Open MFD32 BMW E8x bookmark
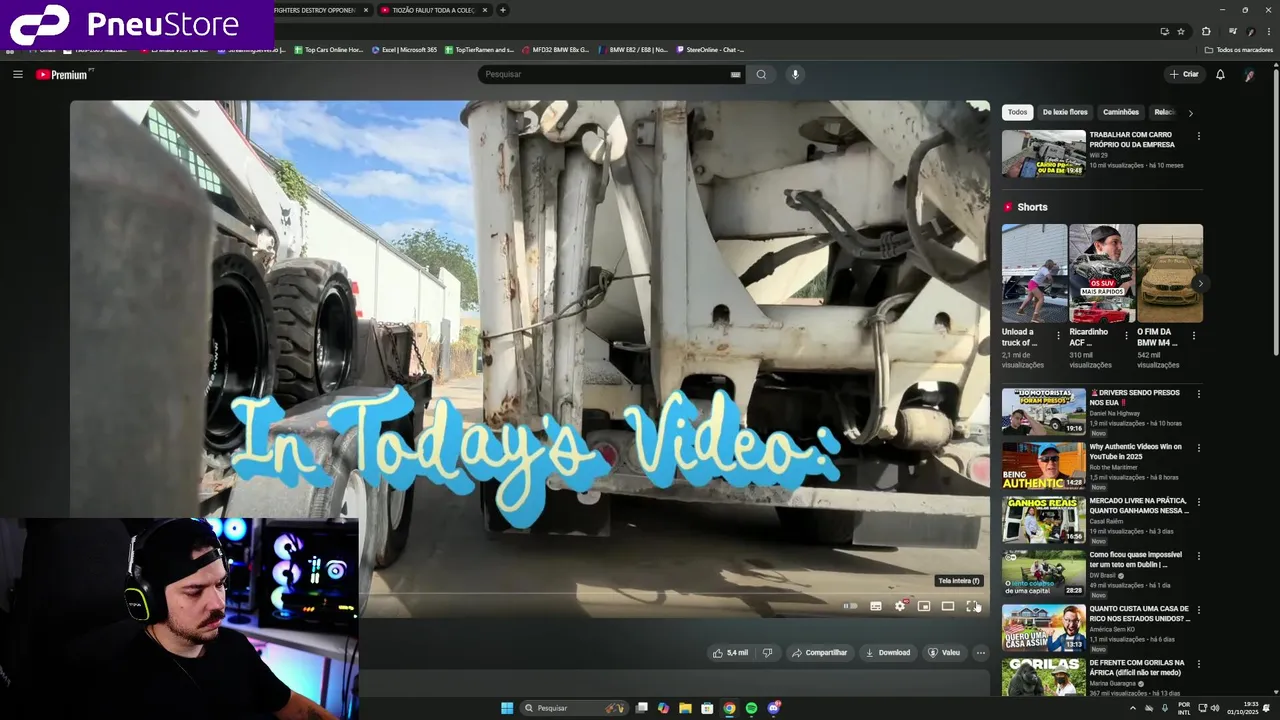The image size is (1280, 720). pos(556,49)
